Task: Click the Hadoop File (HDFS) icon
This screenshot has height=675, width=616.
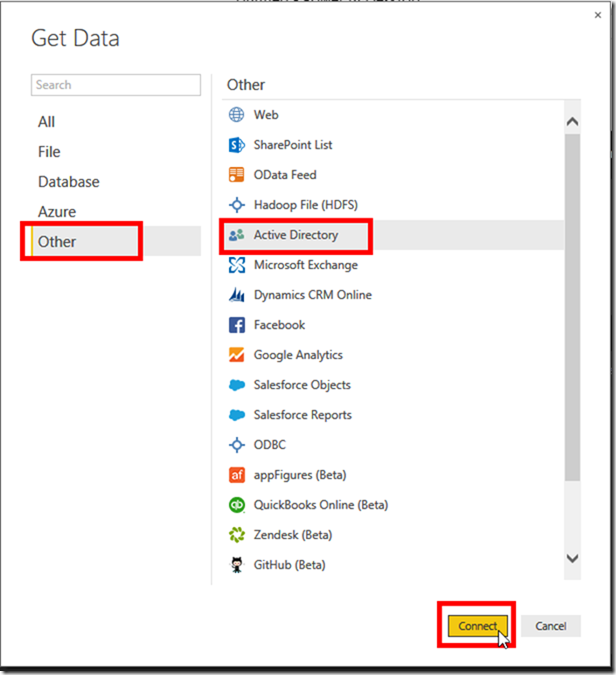Action: click(x=237, y=205)
